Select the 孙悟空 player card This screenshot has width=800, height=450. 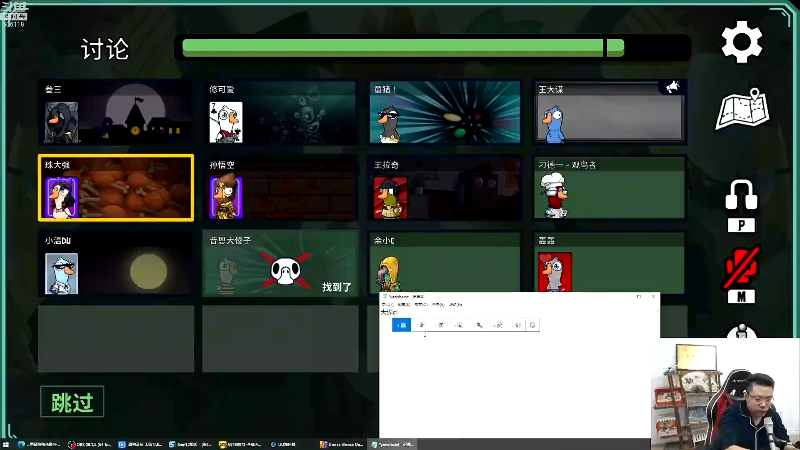click(x=280, y=188)
